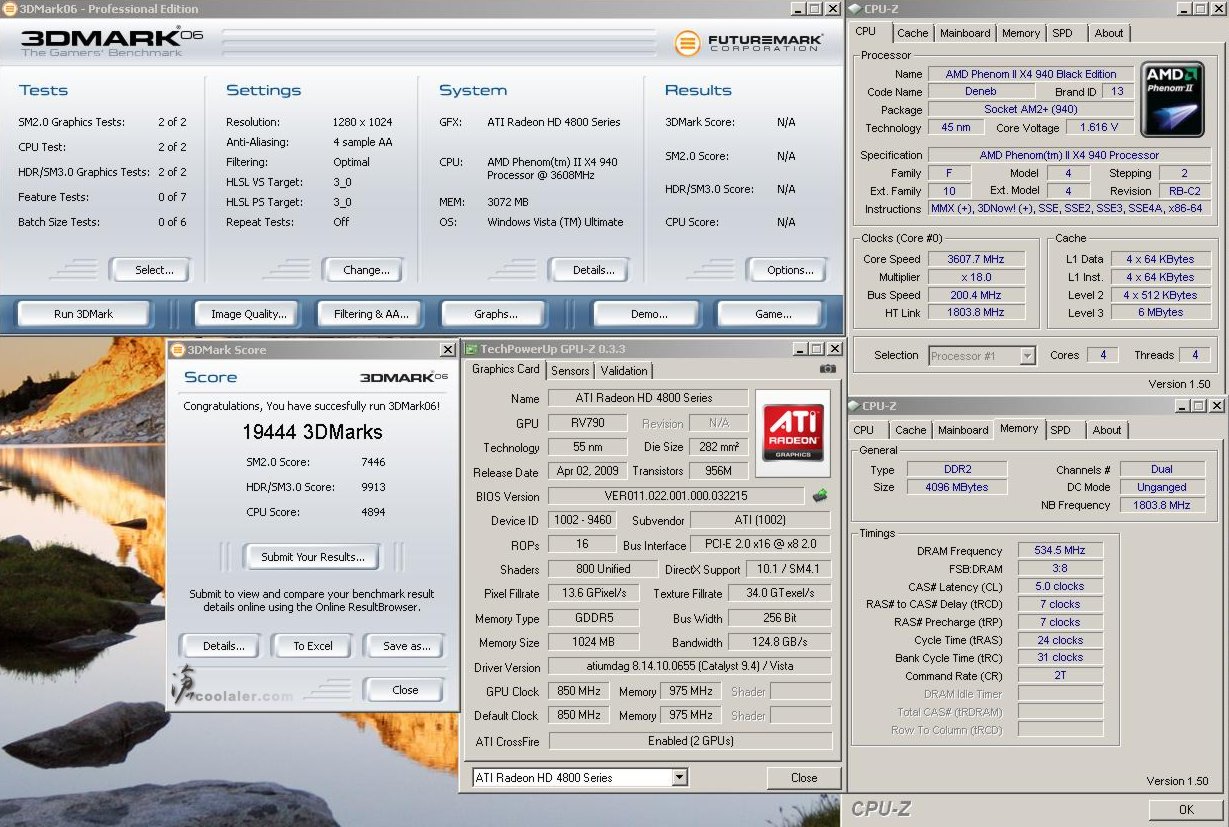Open the Mainboard tab in lower CPU-Z

pos(963,430)
